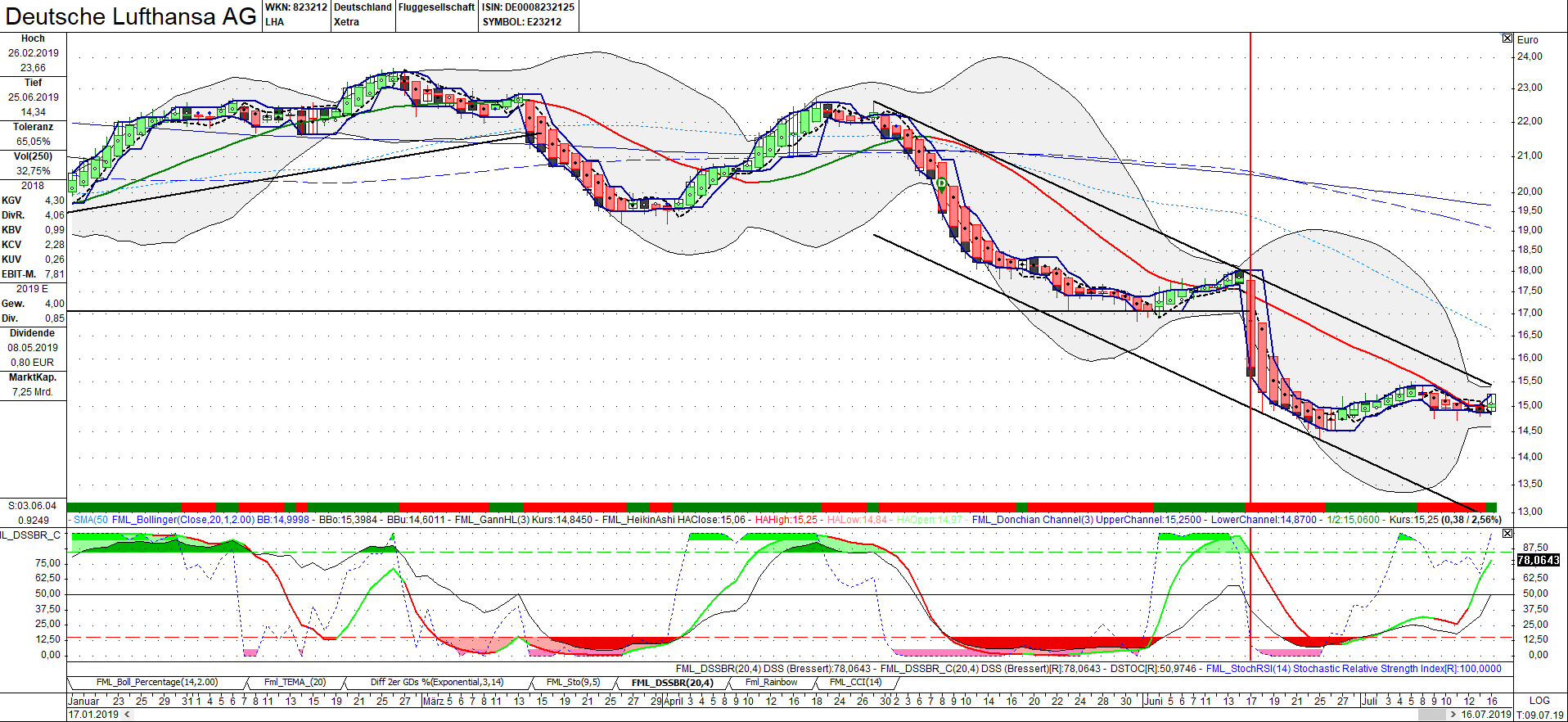This screenshot has height=722, width=1568.
Task: Click the Gew. value 4,00
Action: [55, 304]
